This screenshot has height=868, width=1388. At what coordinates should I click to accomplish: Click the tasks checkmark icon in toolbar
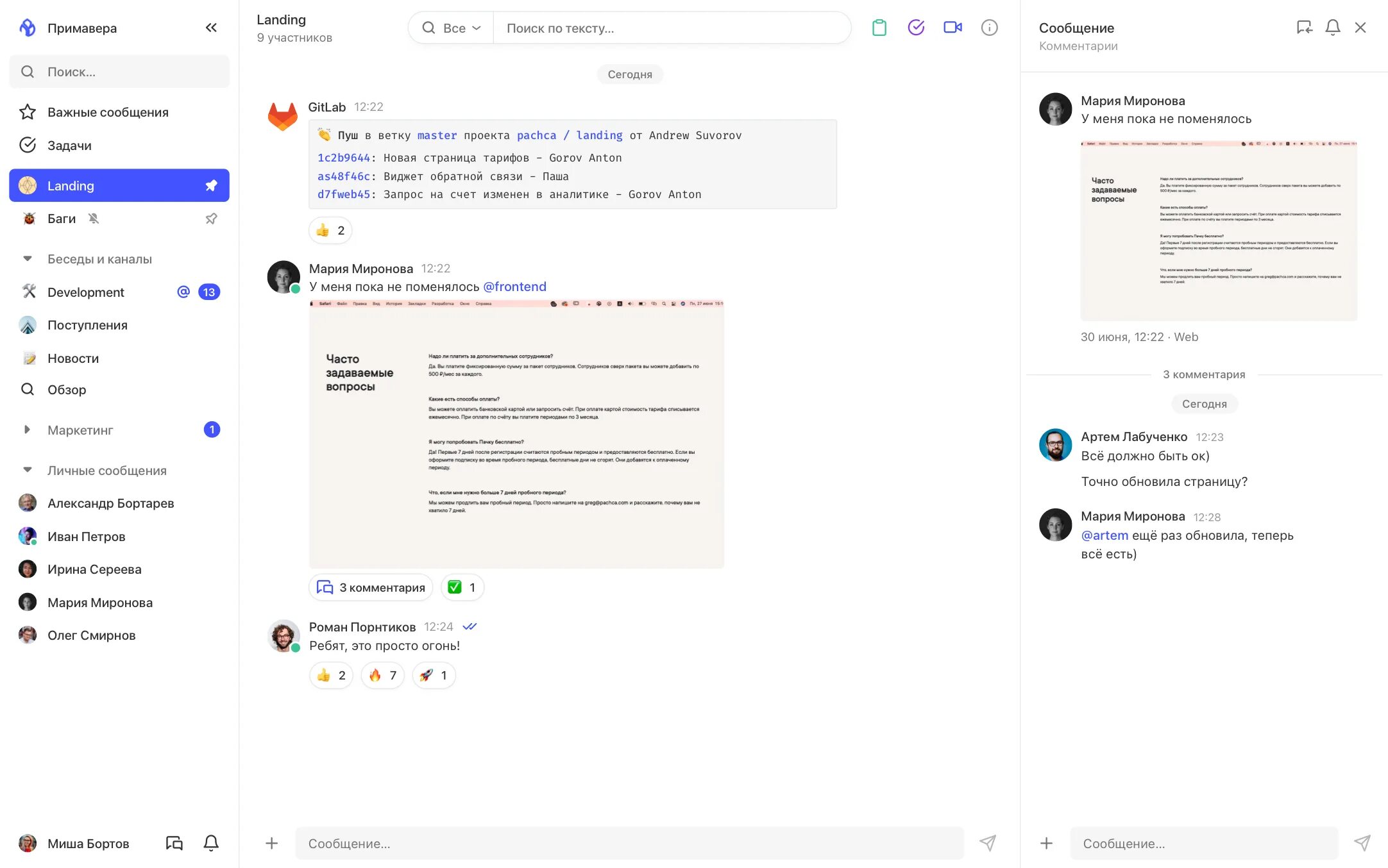coord(916,28)
